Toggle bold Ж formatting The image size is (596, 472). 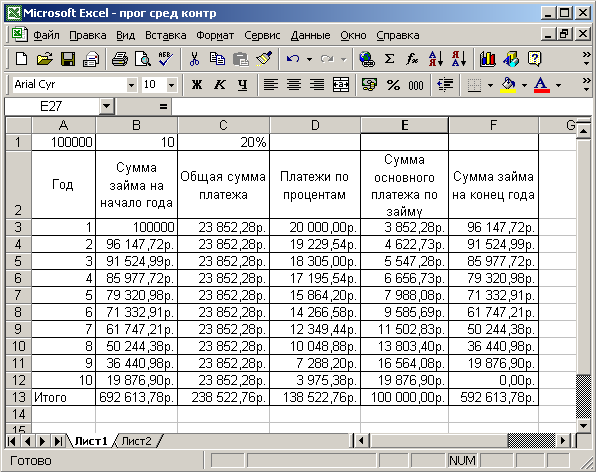197,84
